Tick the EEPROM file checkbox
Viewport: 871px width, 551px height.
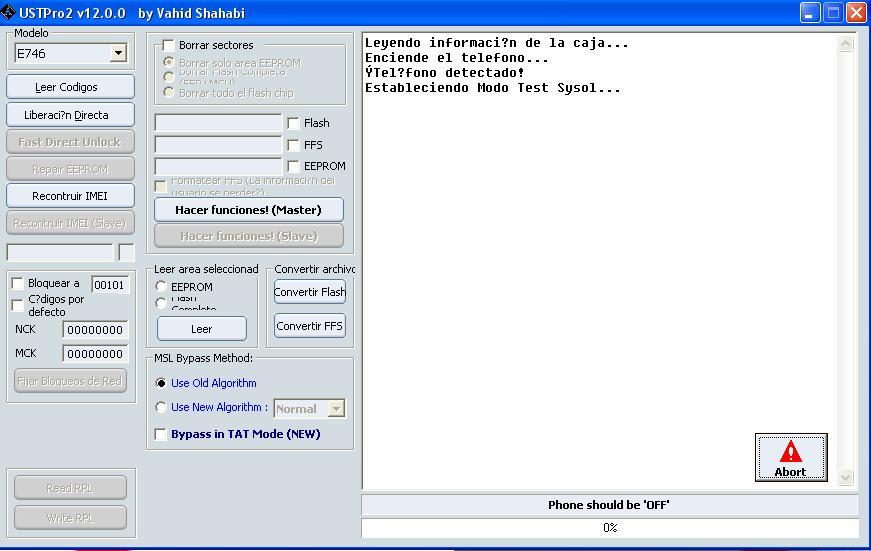pyautogui.click(x=293, y=166)
